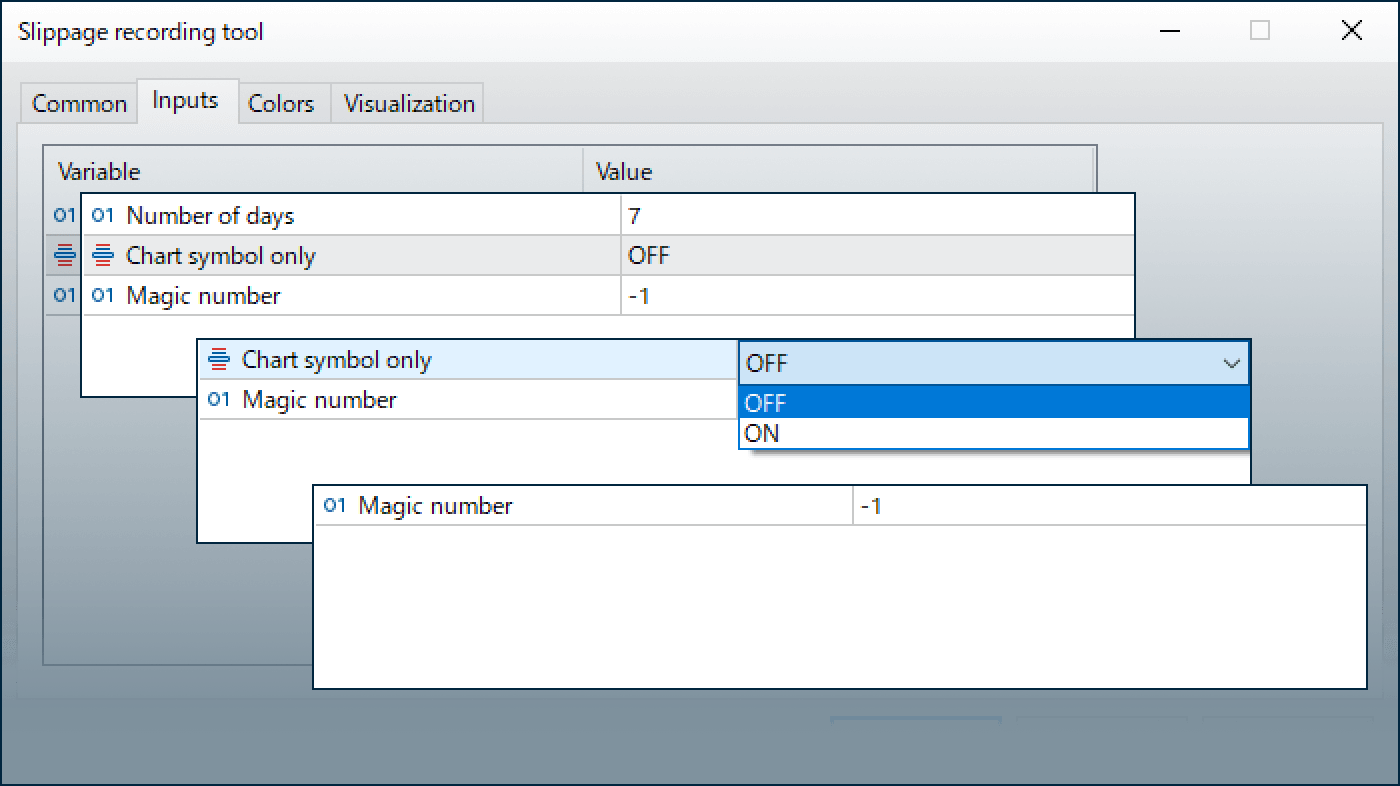The width and height of the screenshot is (1400, 786).
Task: Select the Inputs tab
Action: click(186, 100)
